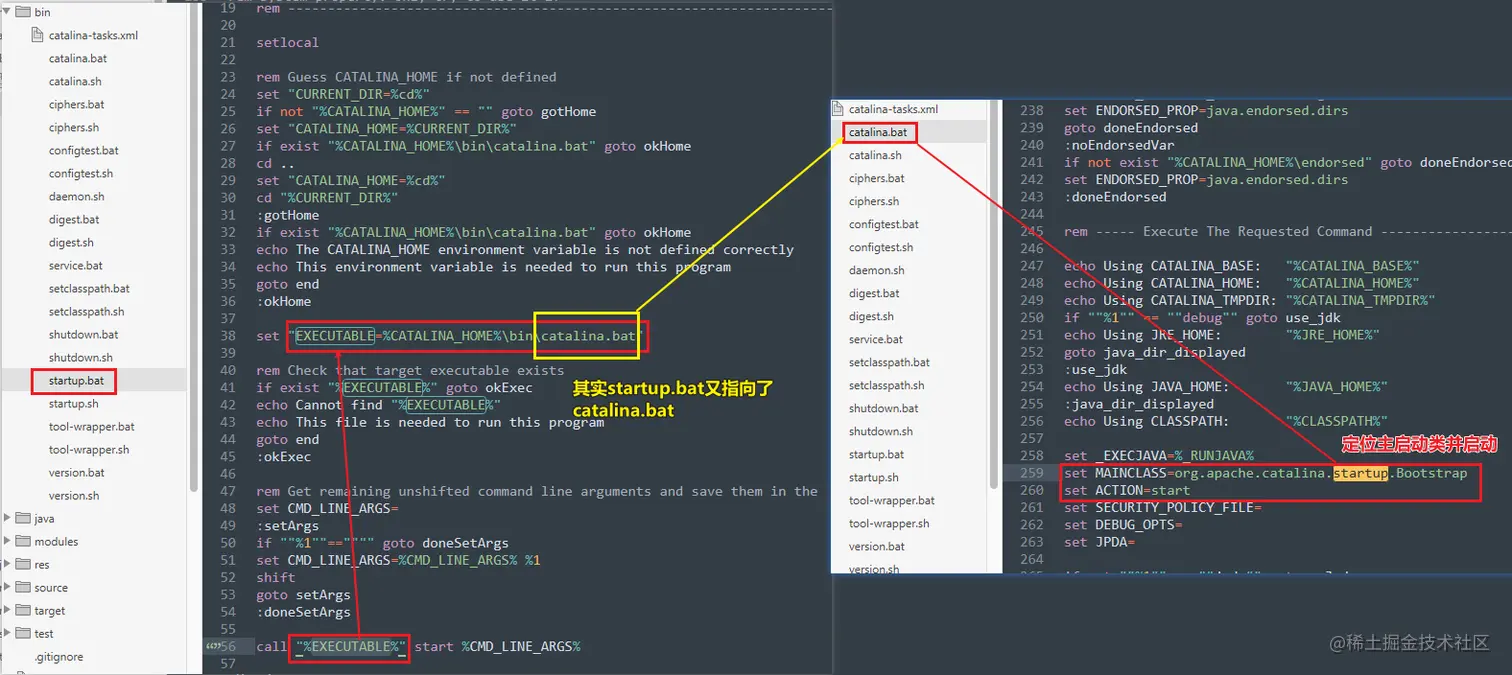Click the marker icon beside line 56

tap(211, 647)
